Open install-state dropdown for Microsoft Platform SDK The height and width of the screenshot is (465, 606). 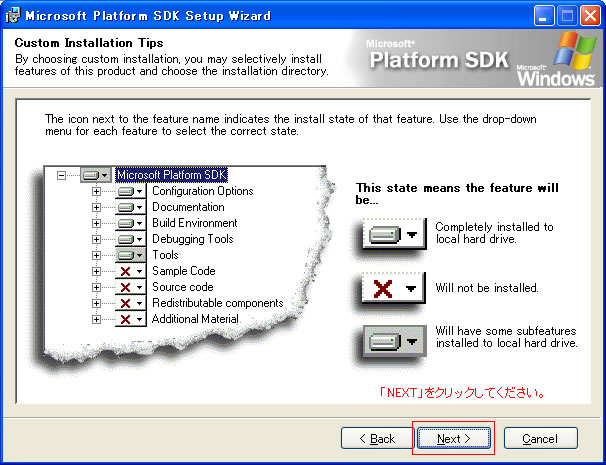96,175
